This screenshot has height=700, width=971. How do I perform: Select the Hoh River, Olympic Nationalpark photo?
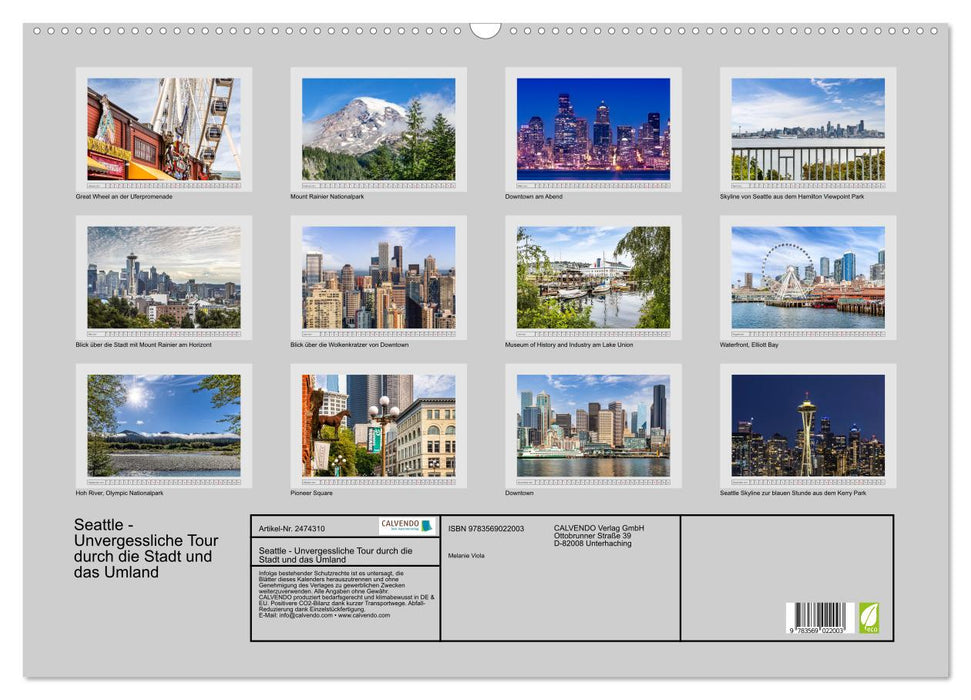click(x=163, y=426)
